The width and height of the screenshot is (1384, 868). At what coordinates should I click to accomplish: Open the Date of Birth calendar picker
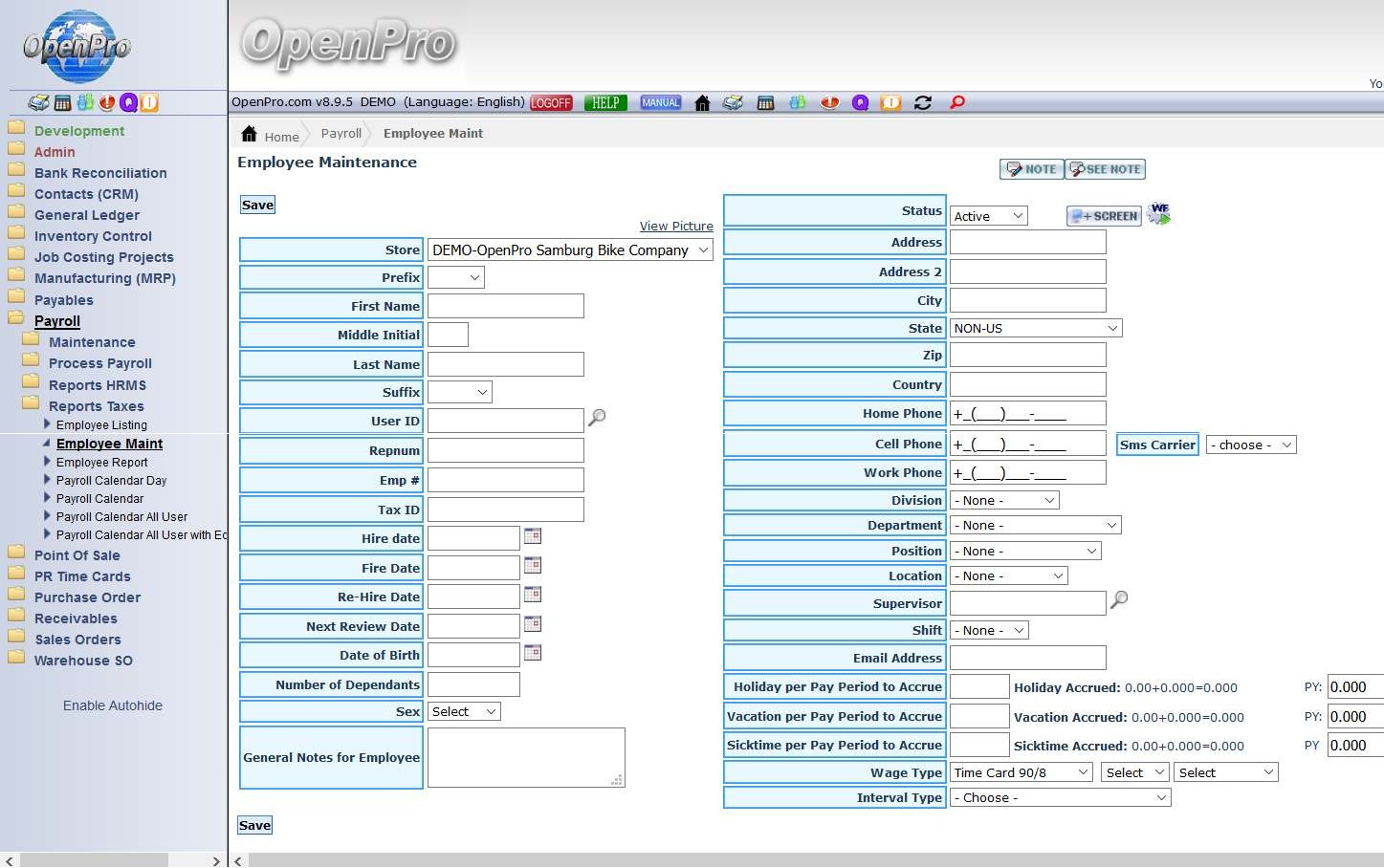tap(533, 653)
